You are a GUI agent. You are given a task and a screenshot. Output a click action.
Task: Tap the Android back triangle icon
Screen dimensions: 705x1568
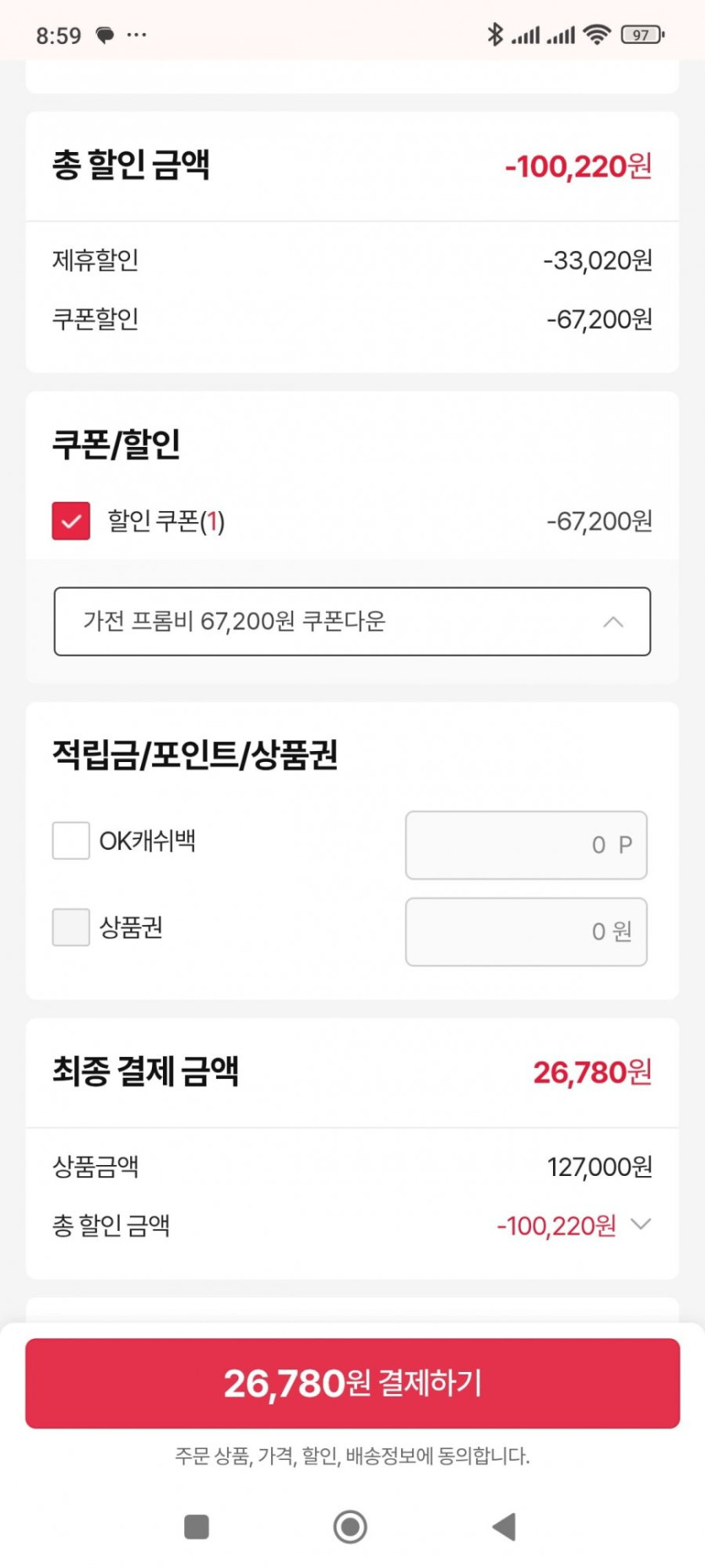click(504, 1527)
